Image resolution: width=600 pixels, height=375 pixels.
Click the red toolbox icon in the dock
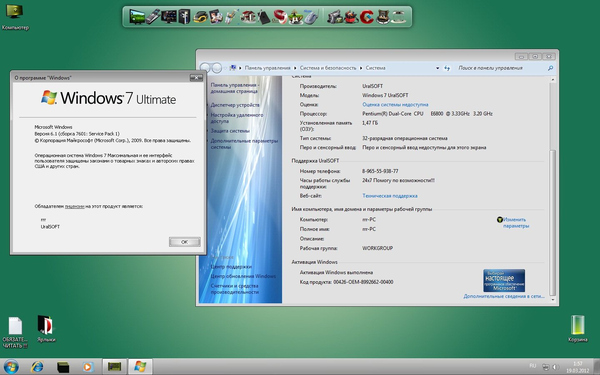(x=351, y=17)
